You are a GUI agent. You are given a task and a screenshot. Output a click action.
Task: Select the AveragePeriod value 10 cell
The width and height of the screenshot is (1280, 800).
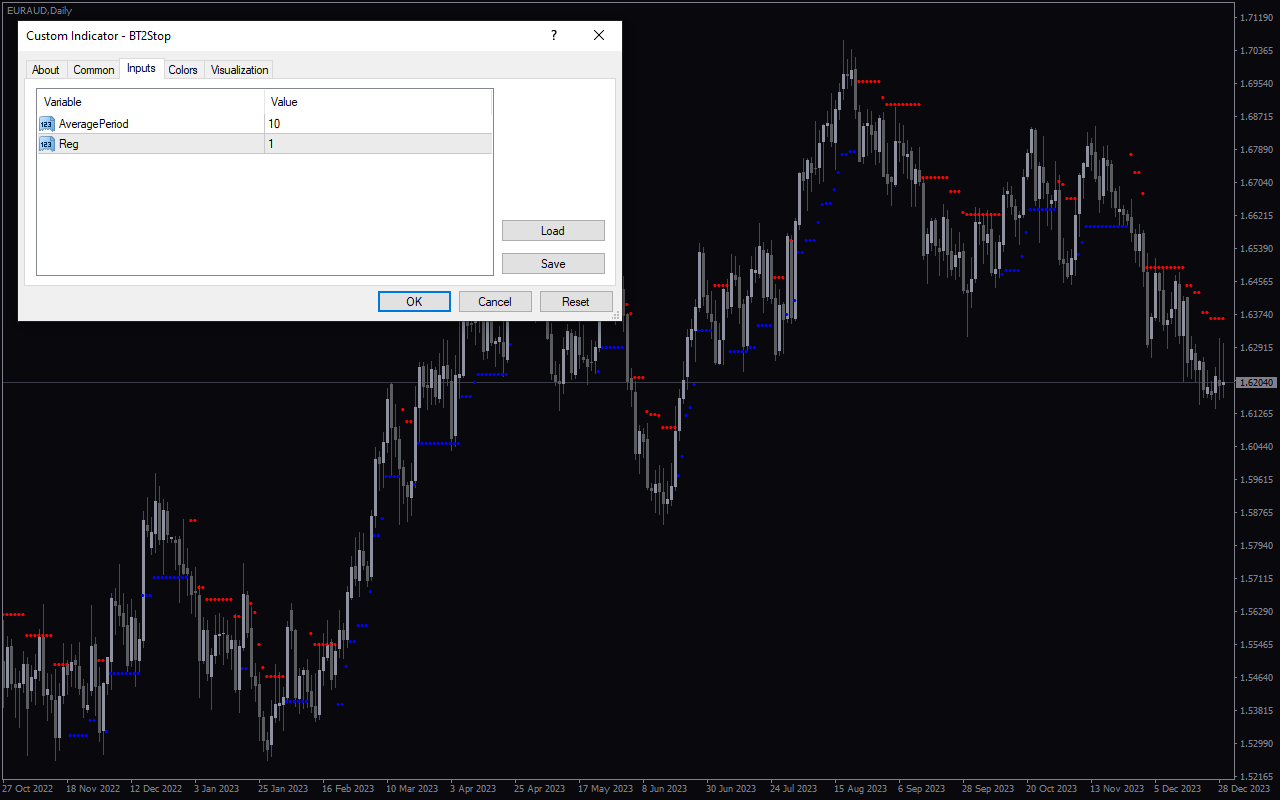tap(378, 124)
